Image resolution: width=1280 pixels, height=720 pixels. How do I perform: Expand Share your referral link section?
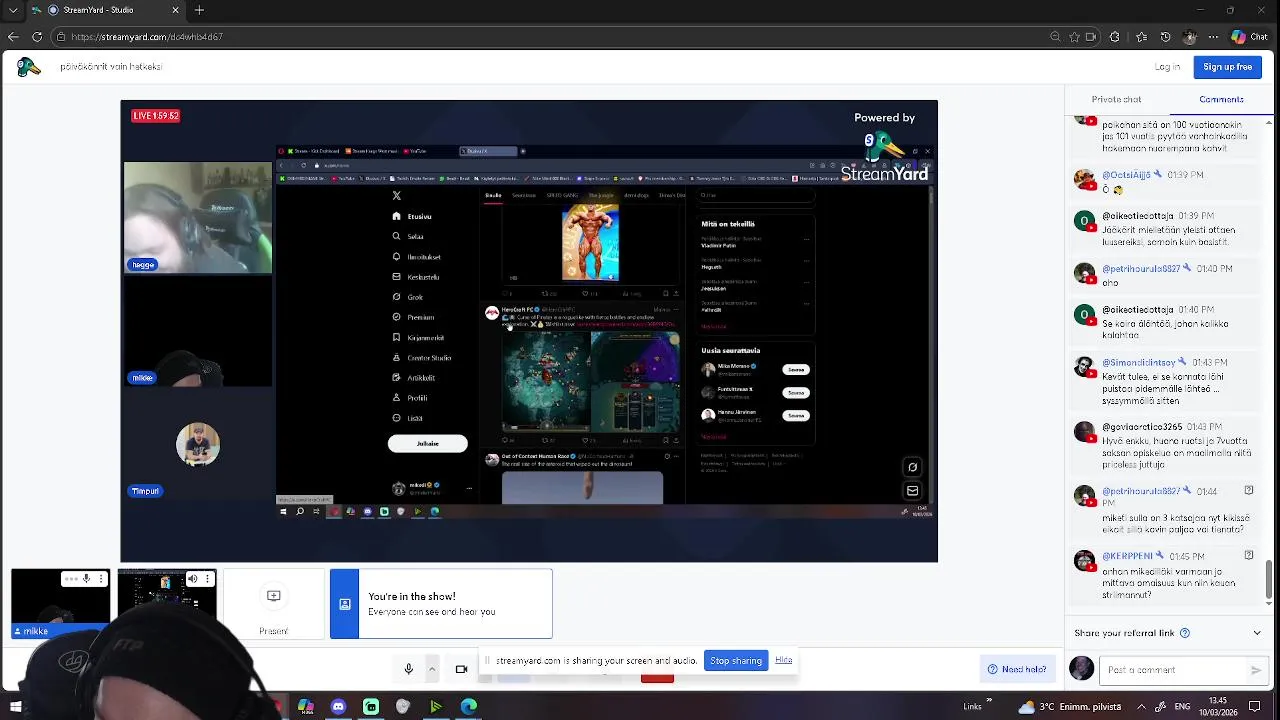point(1257,633)
